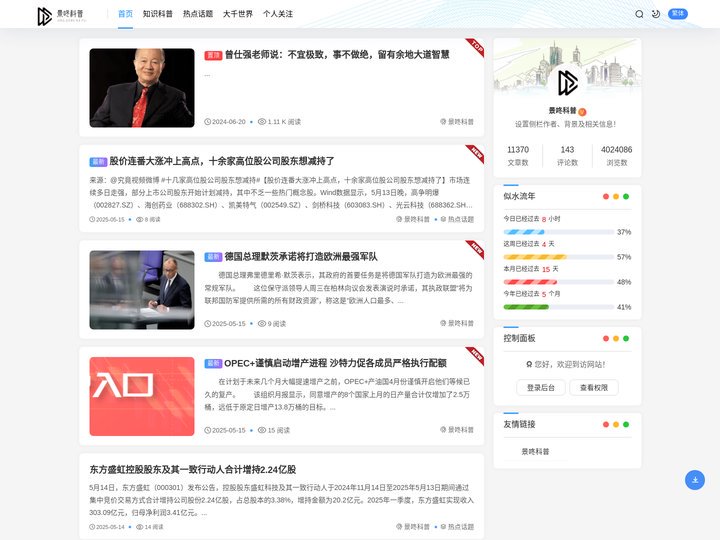Click 11370 文章数 stat
This screenshot has width=720, height=540.
(518, 156)
